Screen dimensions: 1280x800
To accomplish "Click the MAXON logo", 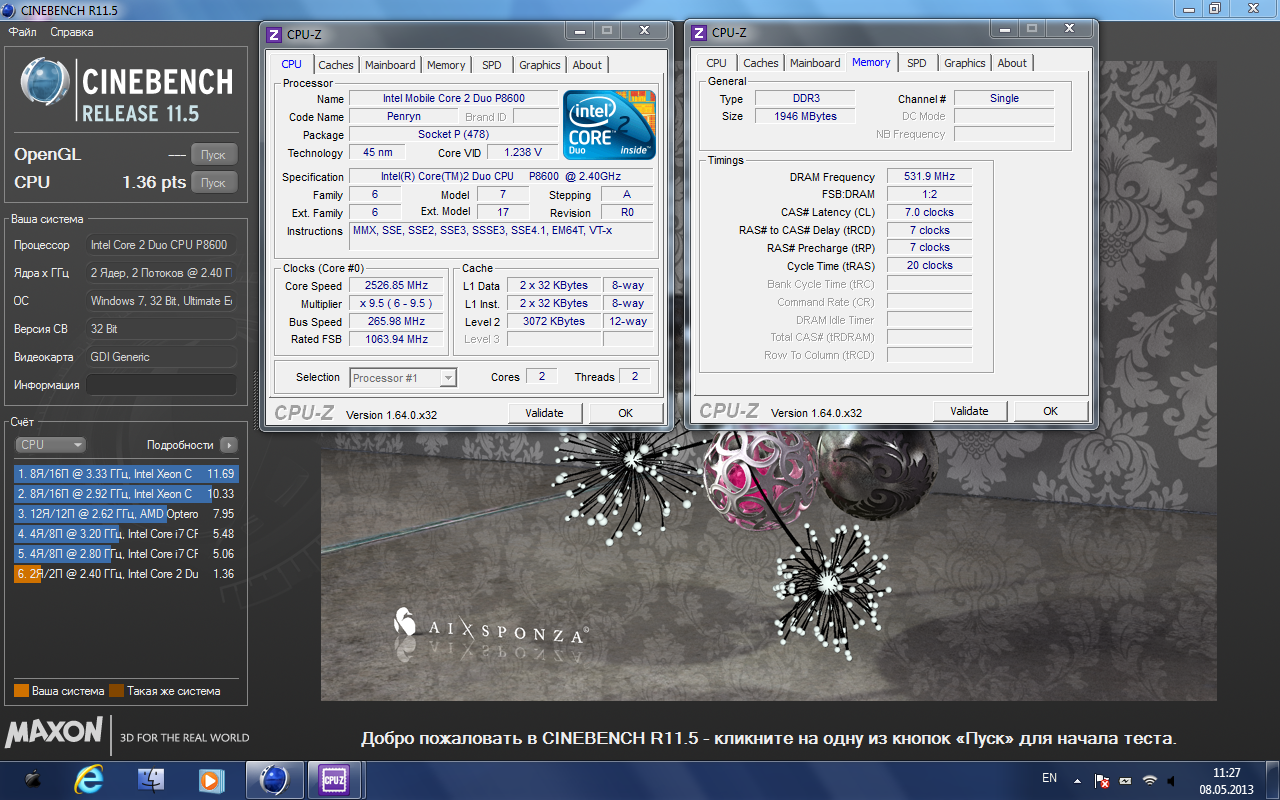I will [x=54, y=733].
